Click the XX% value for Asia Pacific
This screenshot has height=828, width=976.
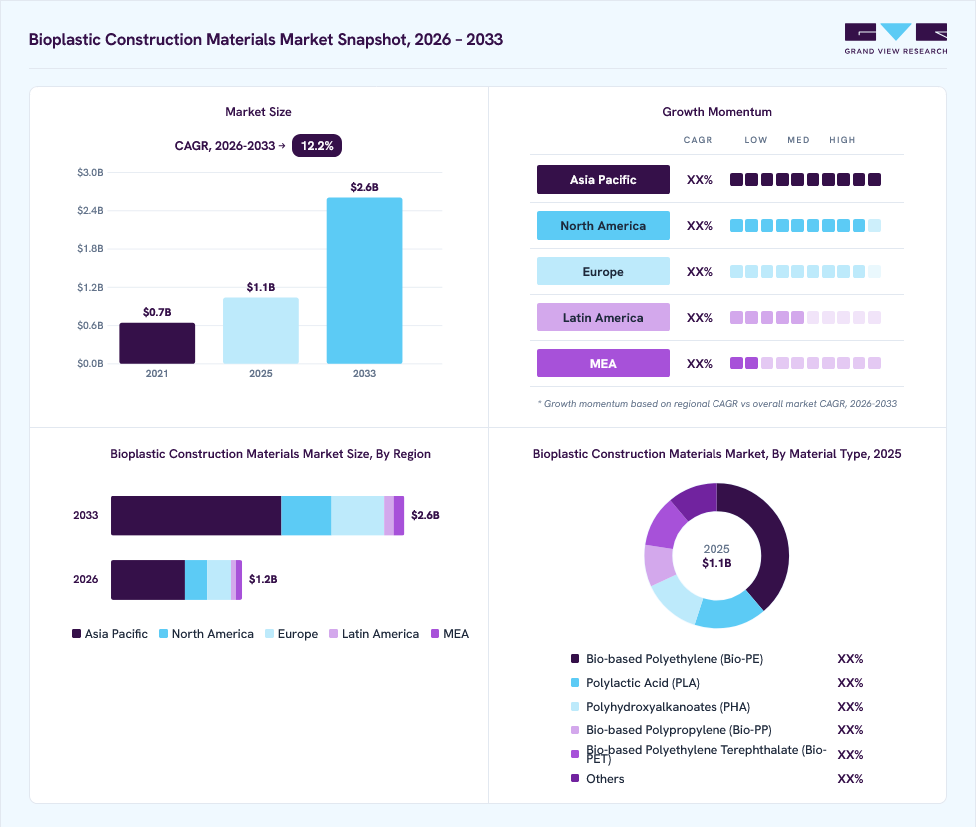tap(700, 180)
